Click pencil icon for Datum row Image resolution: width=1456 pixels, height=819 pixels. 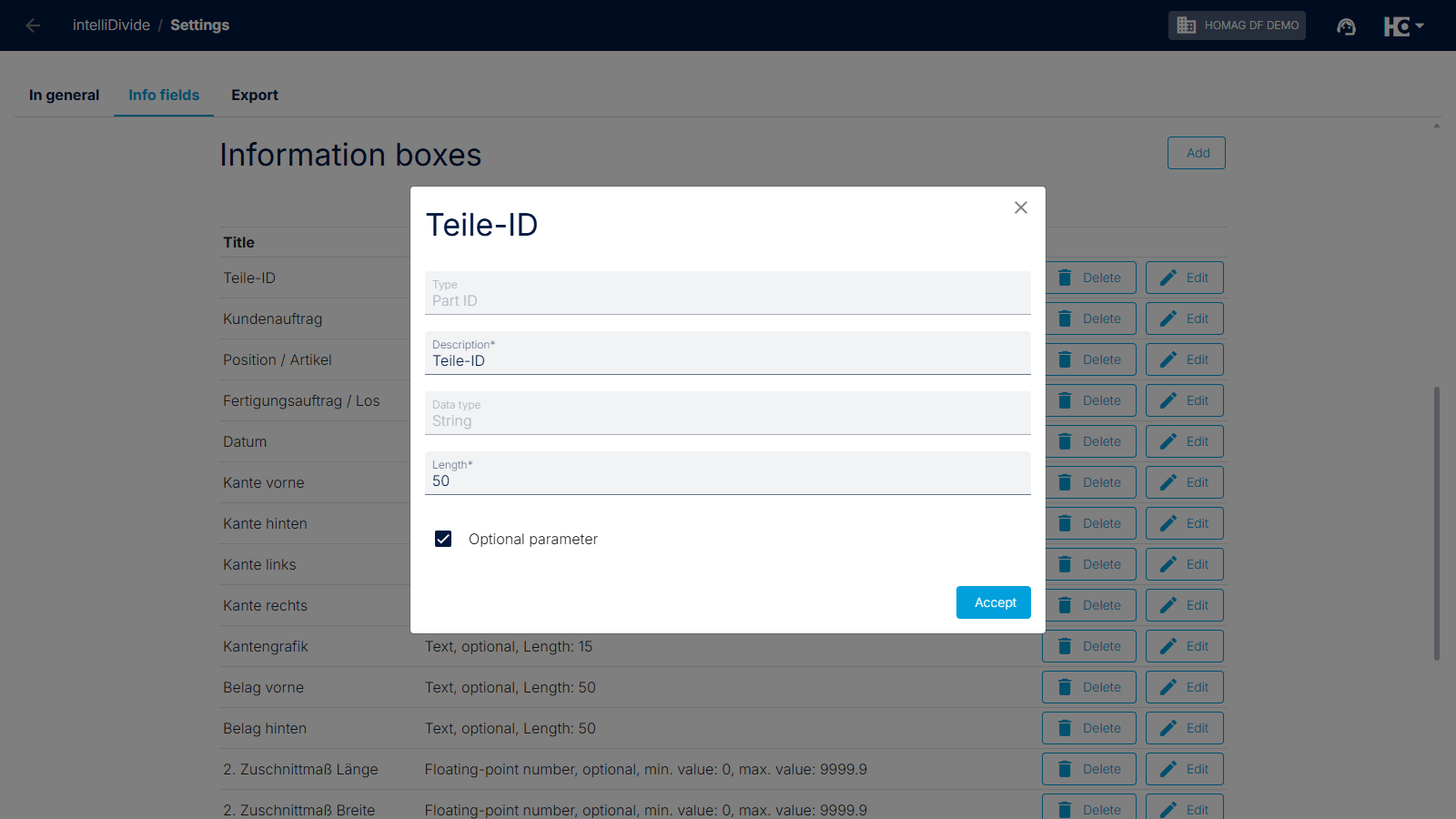pyautogui.click(x=1168, y=441)
